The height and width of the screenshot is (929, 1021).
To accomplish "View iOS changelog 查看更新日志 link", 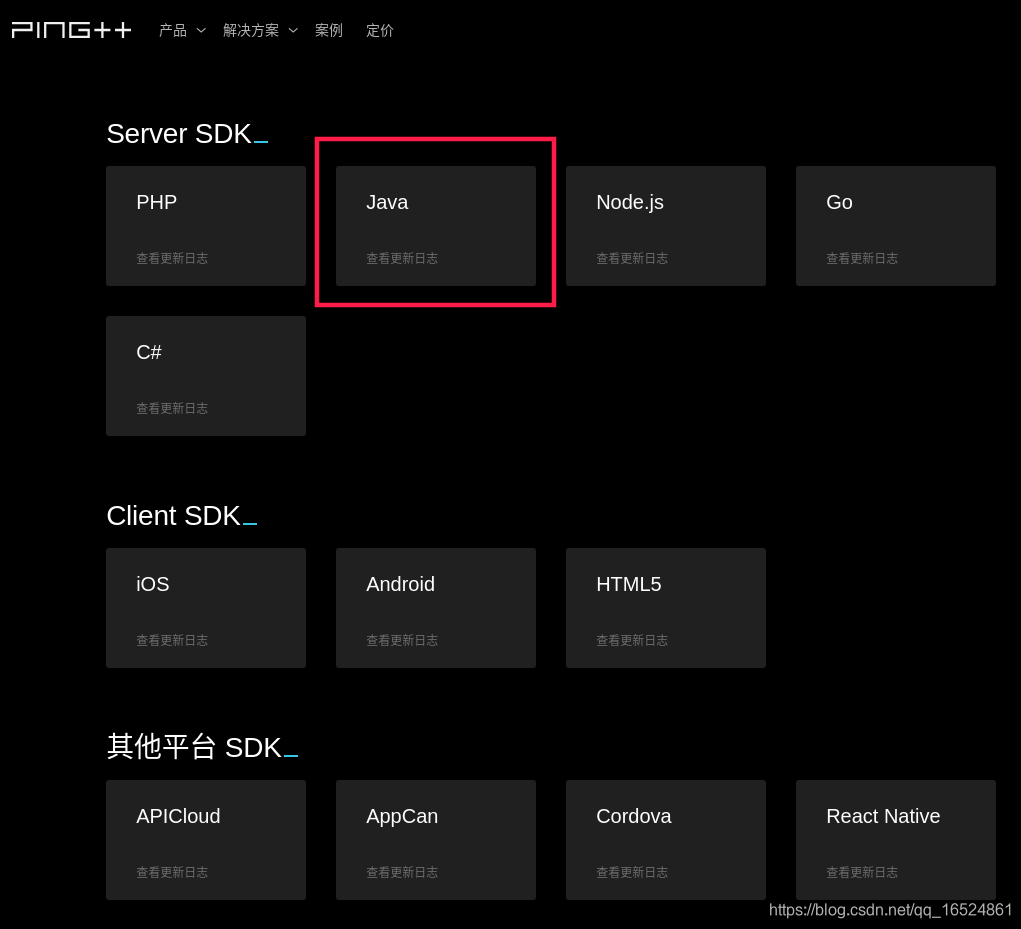I will click(172, 641).
